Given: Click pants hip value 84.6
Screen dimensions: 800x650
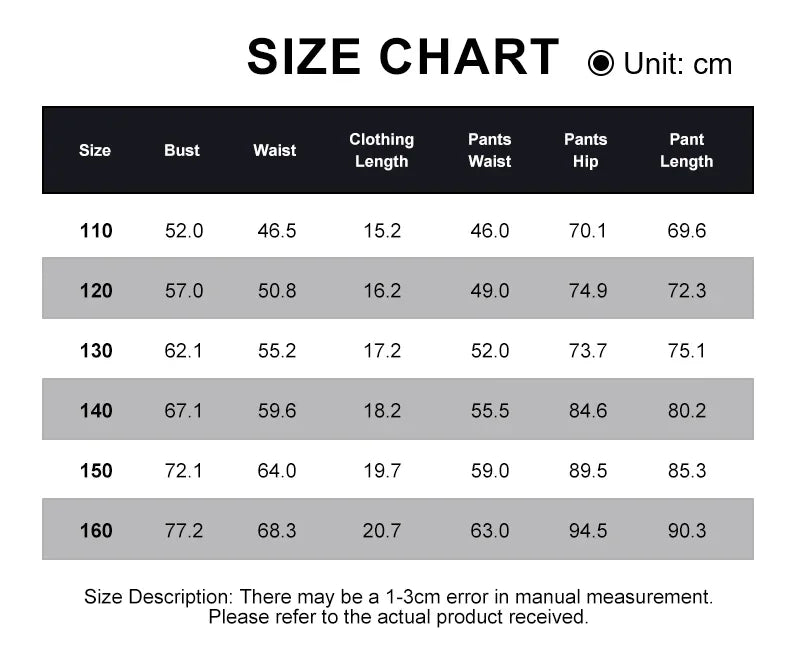Looking at the screenshot, I should [588, 411].
